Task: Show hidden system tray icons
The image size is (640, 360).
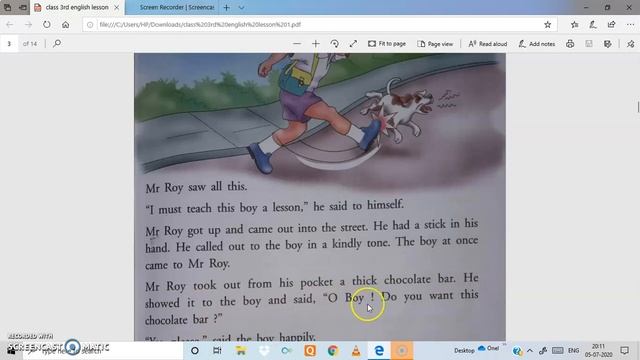Action: point(530,351)
